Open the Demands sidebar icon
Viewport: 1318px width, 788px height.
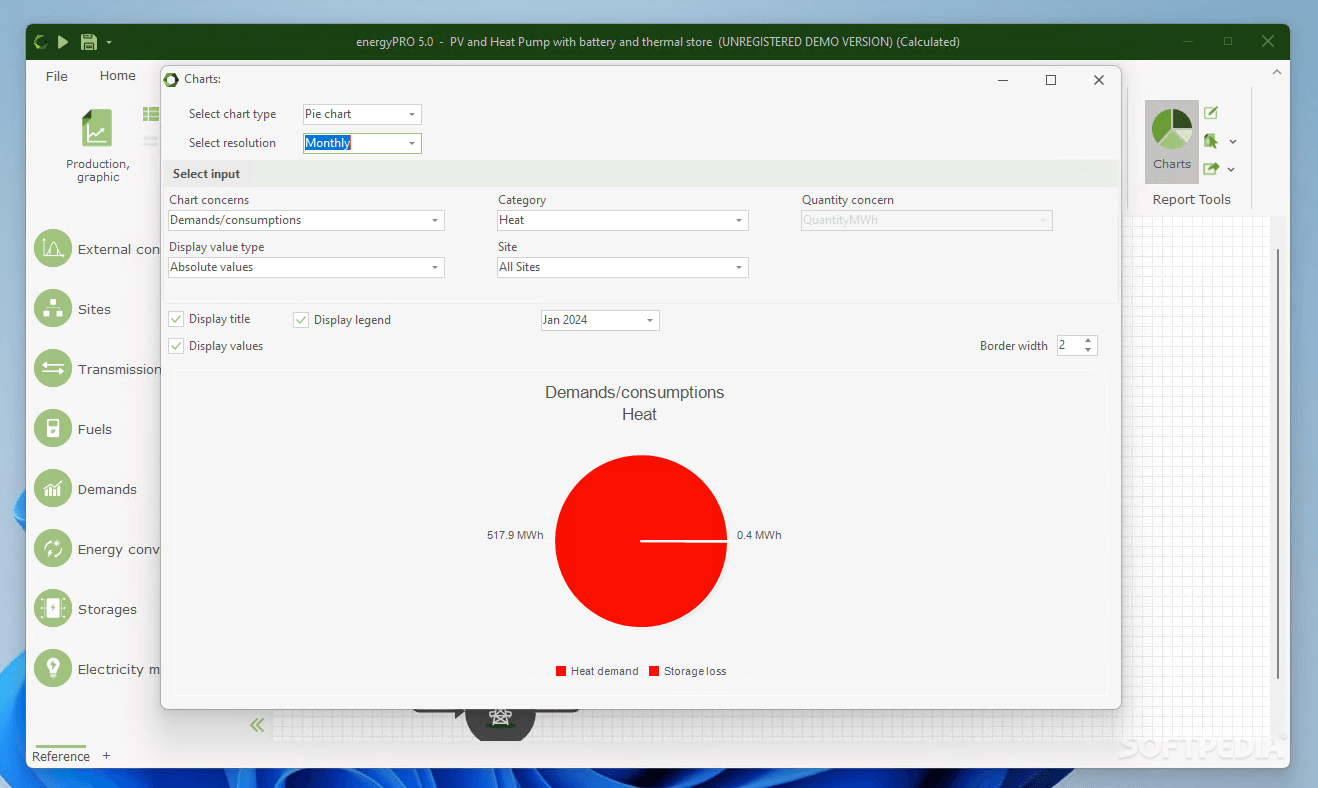point(53,488)
